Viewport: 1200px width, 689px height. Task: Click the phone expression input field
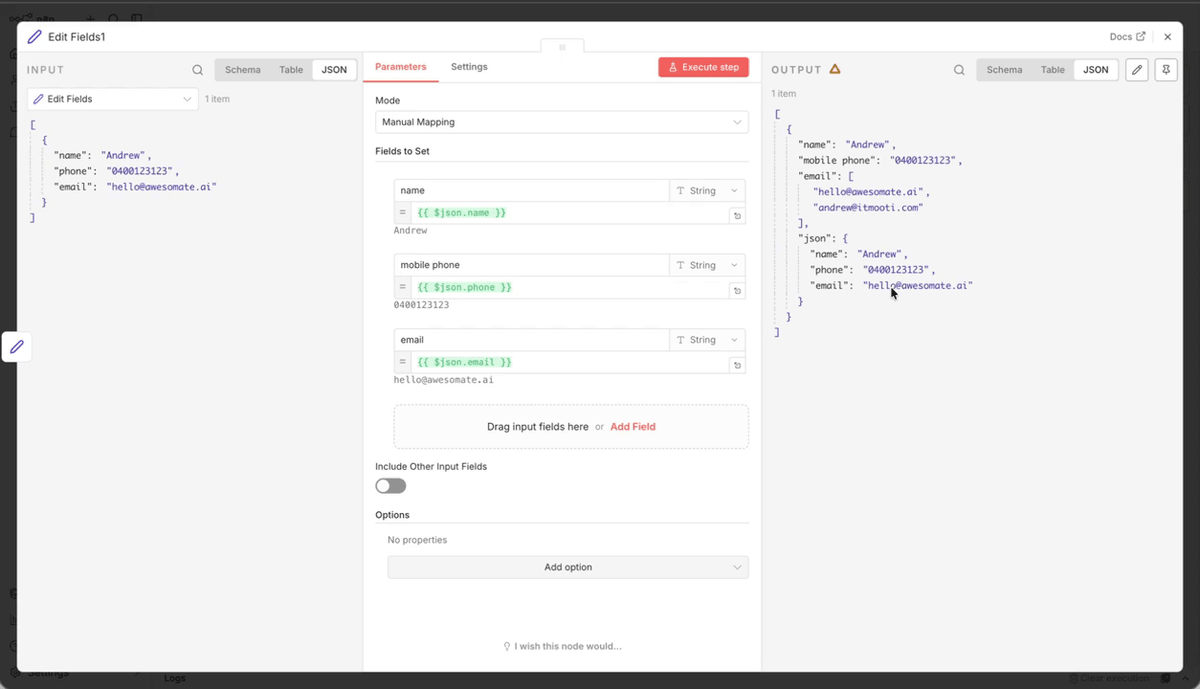560,287
